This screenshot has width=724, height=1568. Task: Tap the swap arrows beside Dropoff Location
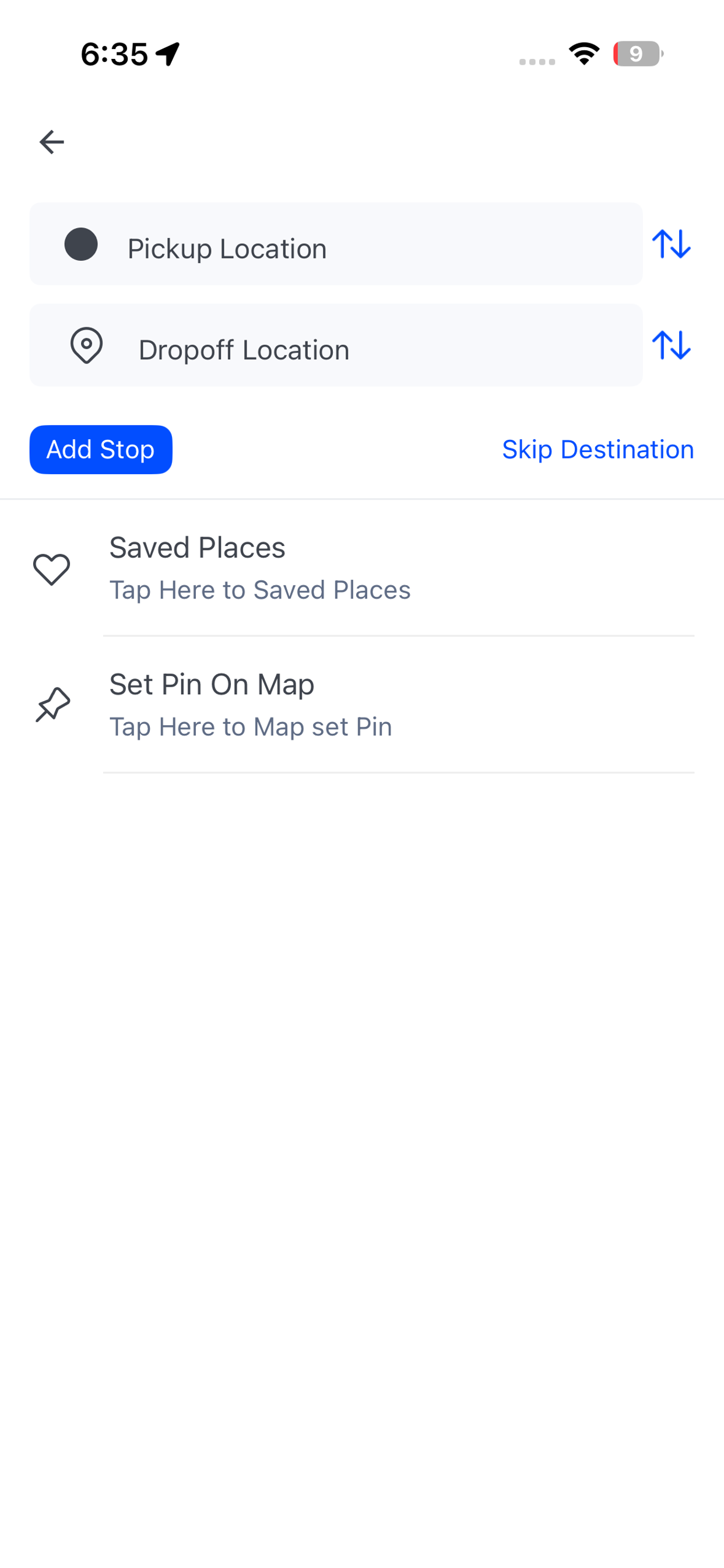point(671,345)
